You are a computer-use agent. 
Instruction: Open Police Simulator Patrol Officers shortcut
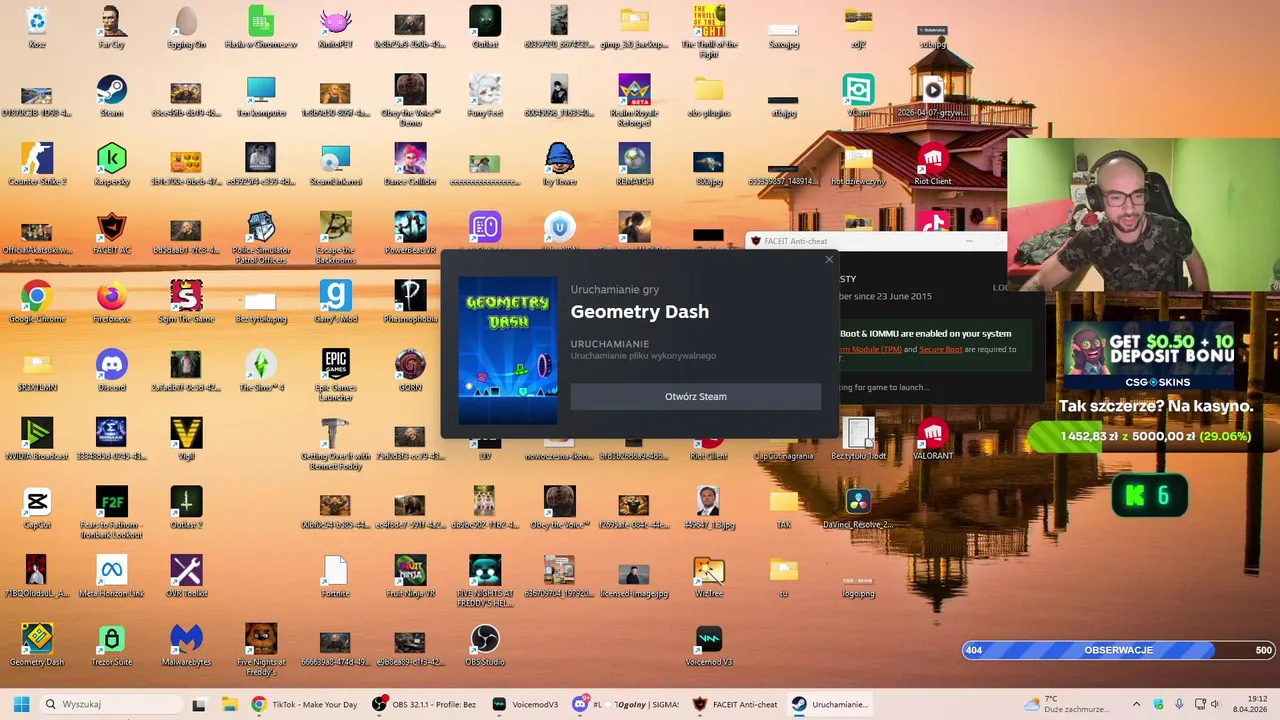(261, 238)
